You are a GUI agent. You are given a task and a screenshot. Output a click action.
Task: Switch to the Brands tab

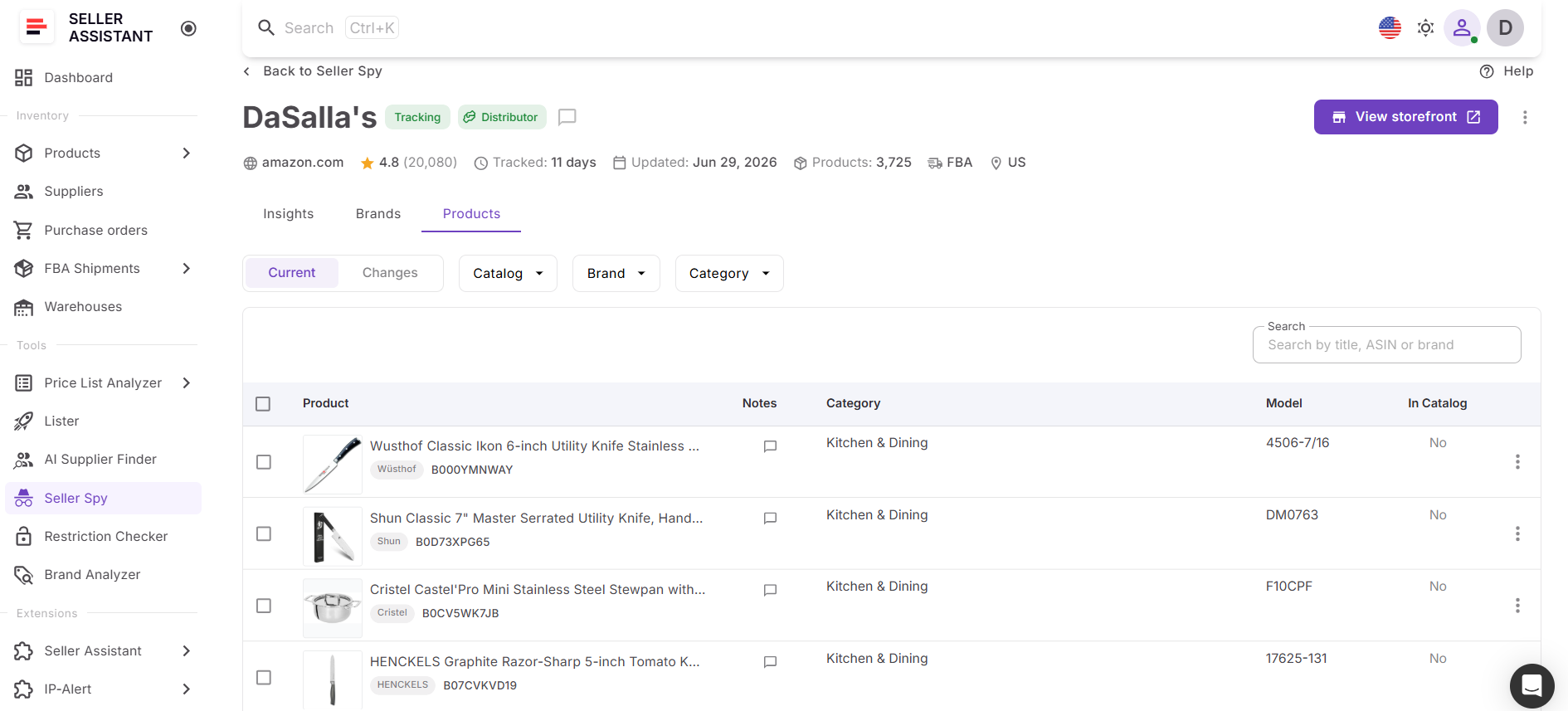(x=378, y=213)
